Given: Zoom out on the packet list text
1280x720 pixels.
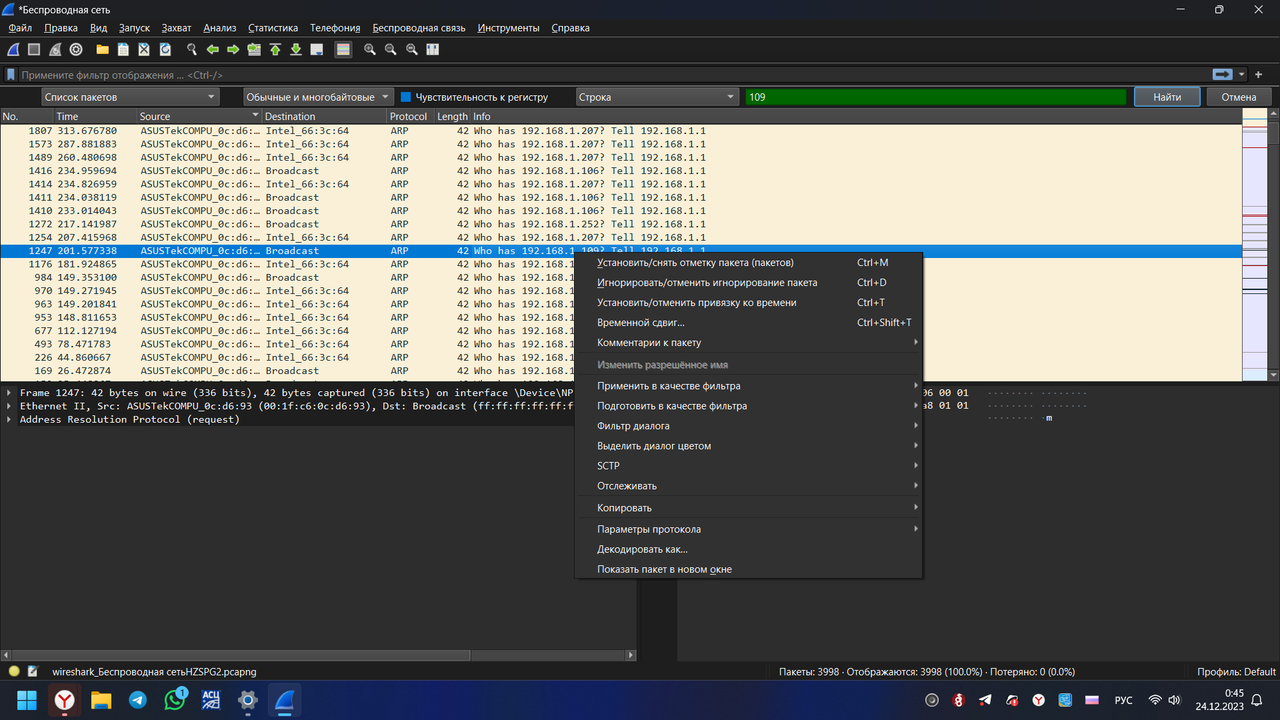Looking at the screenshot, I should click(x=391, y=49).
